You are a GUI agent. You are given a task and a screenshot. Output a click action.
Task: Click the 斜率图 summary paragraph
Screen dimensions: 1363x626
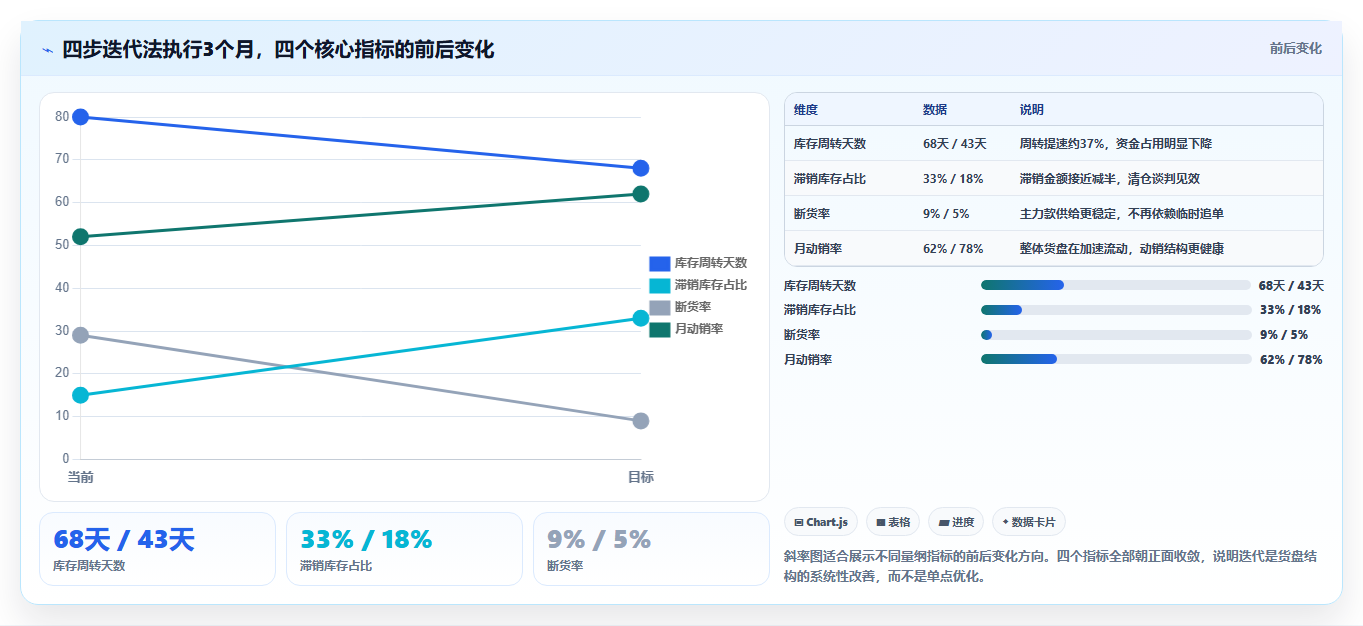tap(1052, 566)
